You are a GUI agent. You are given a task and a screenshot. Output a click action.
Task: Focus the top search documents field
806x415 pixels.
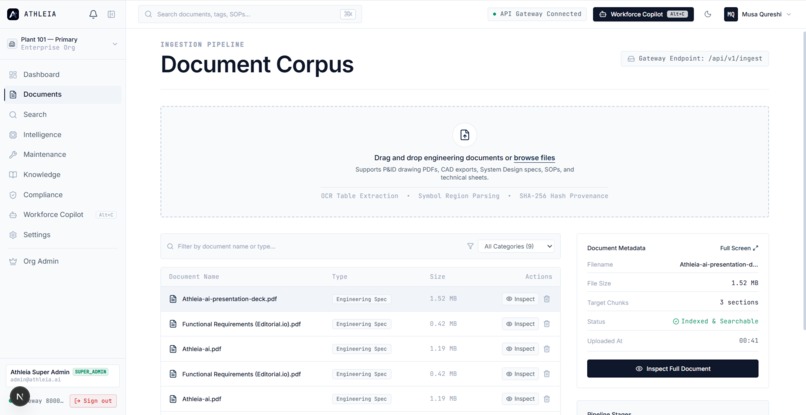(250, 14)
